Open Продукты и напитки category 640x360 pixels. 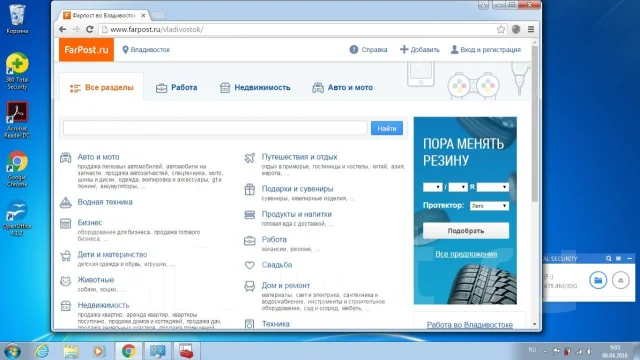296,214
